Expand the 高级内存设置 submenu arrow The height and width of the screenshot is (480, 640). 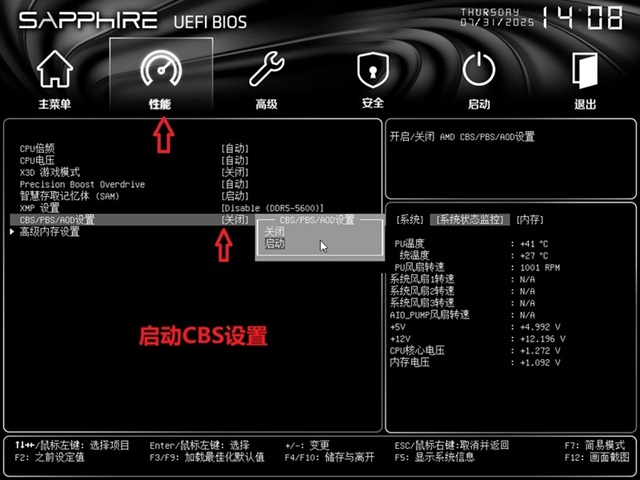click(12, 232)
